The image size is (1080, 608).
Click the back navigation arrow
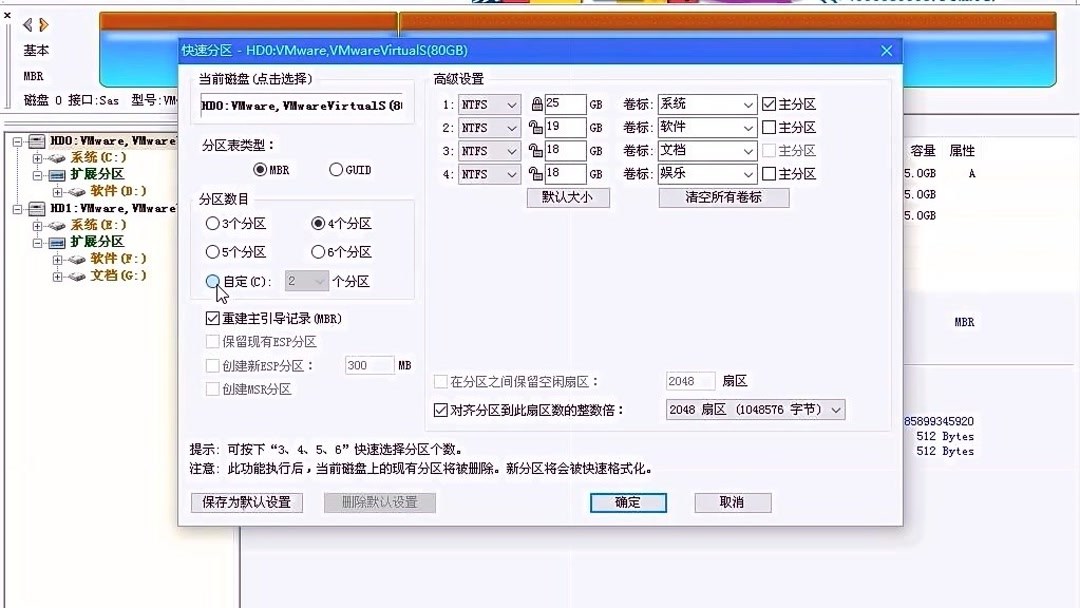coord(27,25)
